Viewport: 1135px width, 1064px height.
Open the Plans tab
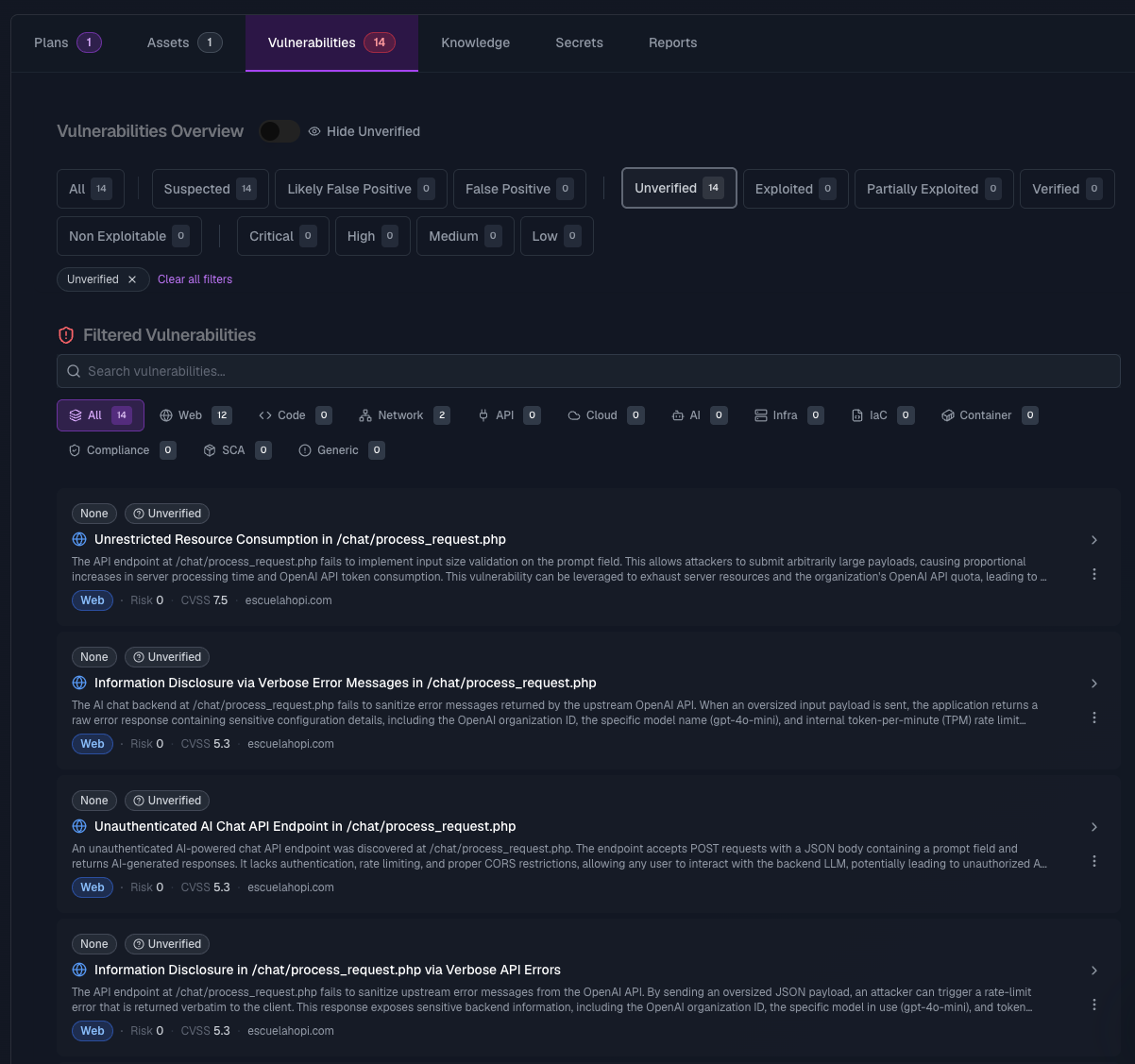(67, 42)
